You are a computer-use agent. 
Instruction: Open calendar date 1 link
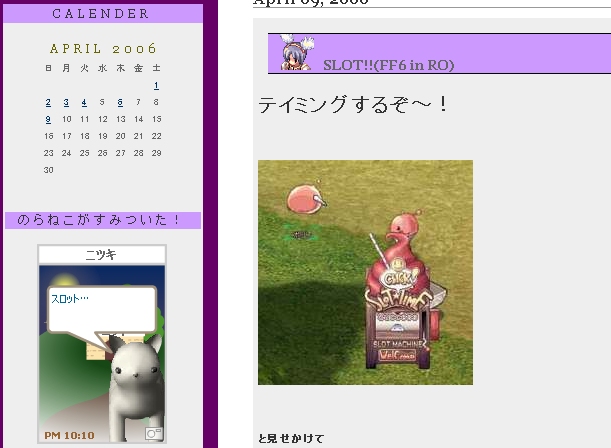pos(156,85)
